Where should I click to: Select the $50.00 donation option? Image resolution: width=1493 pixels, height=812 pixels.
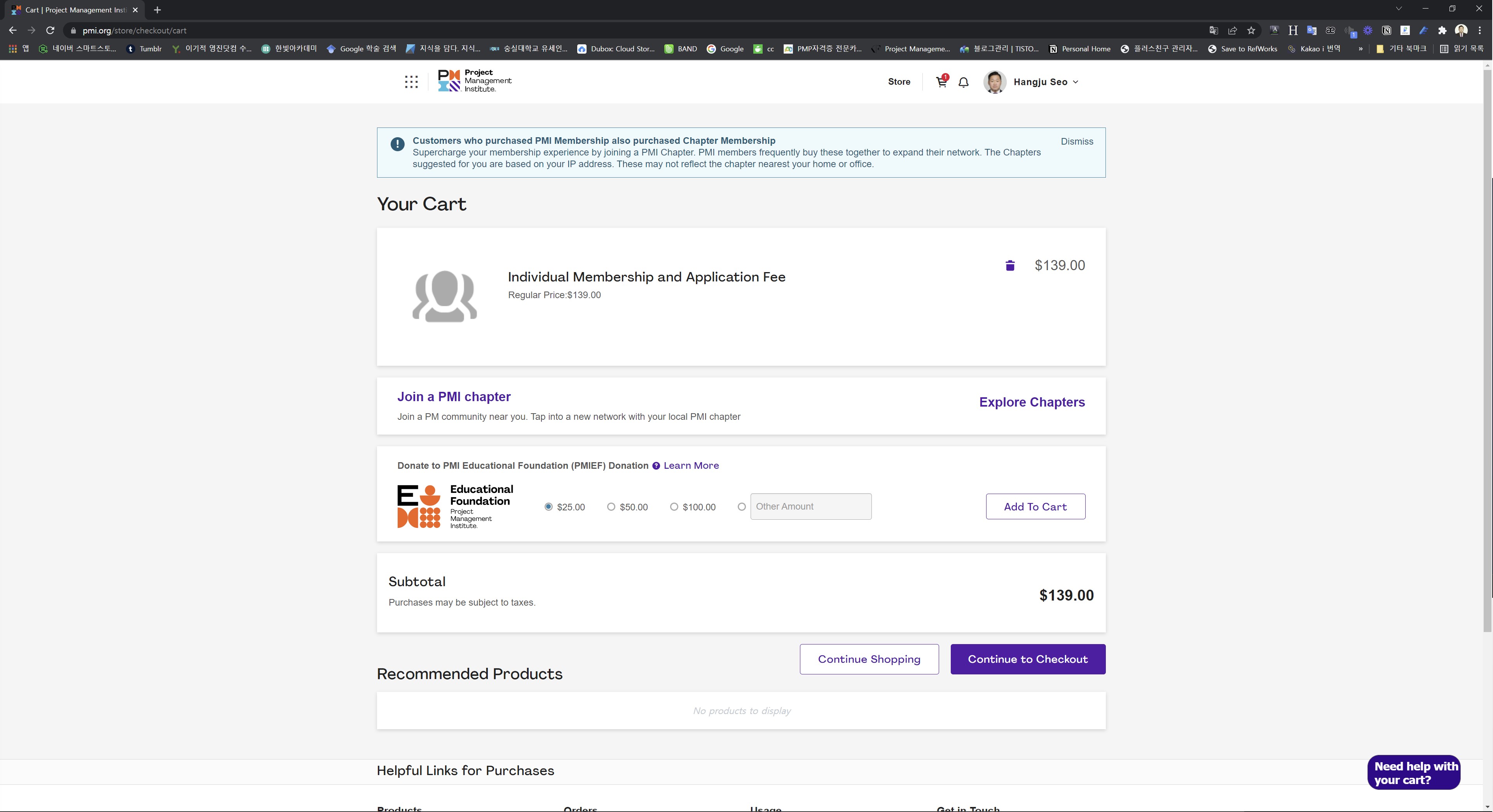[x=611, y=506]
